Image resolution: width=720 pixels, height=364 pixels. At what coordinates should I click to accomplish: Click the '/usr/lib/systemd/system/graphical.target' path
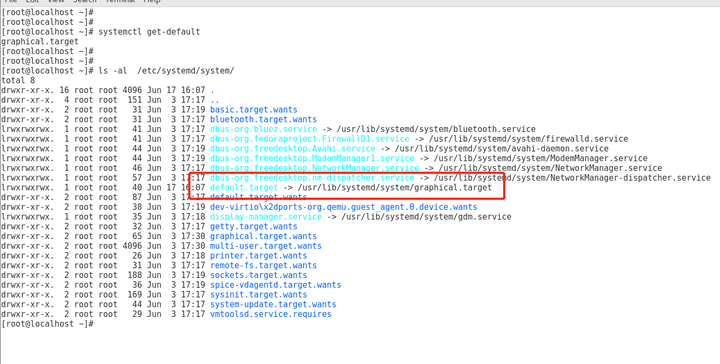click(x=394, y=187)
